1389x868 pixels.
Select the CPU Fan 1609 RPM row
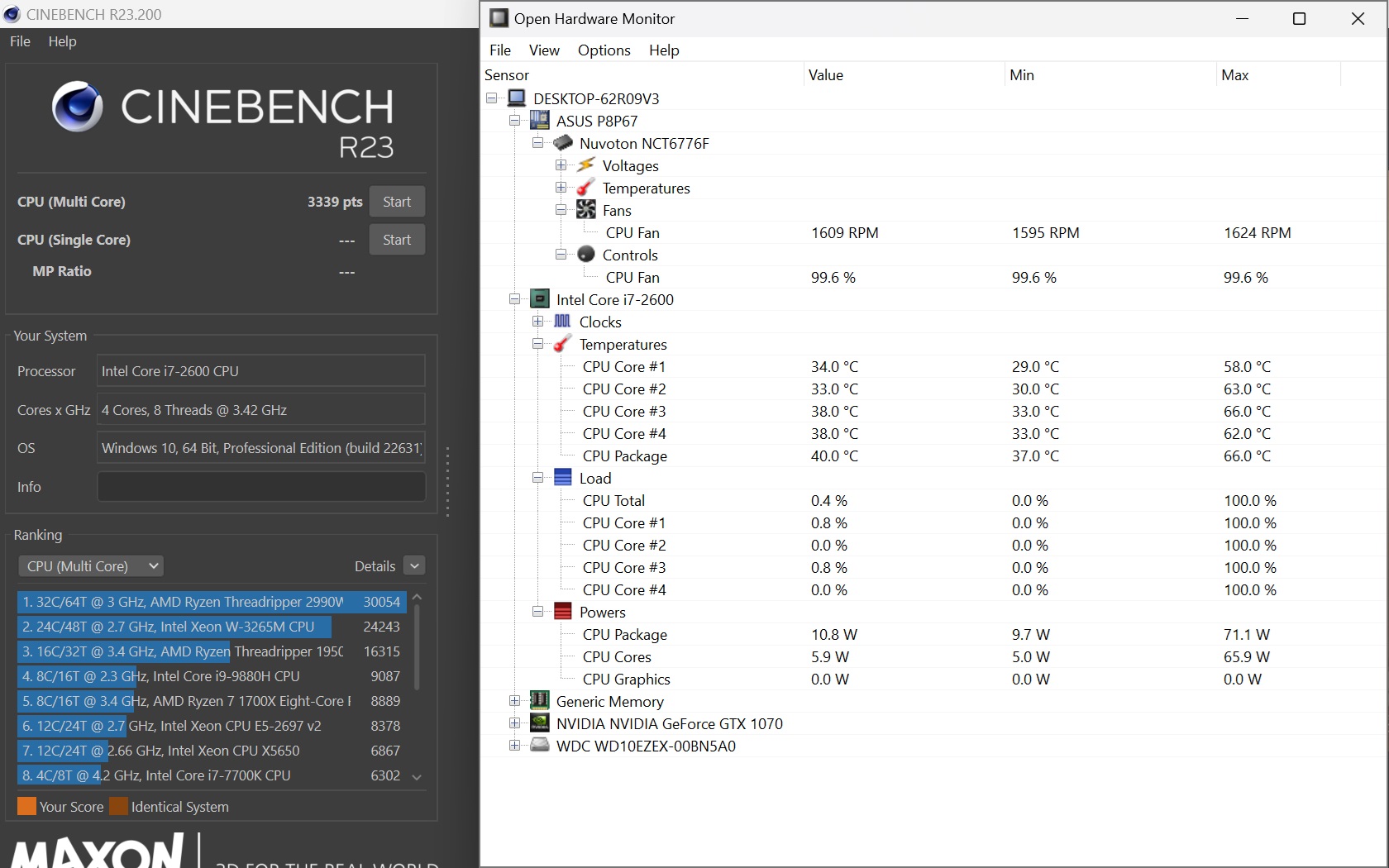(x=933, y=232)
